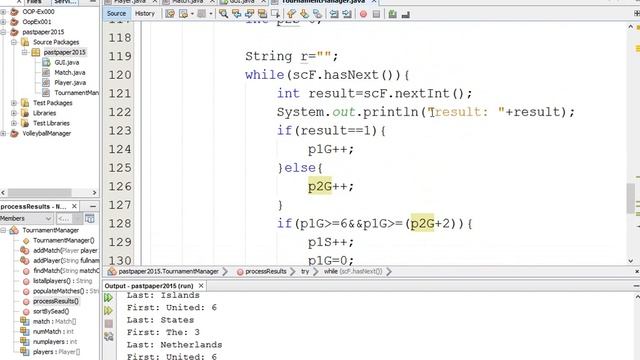Toggle bookmark on current line
This screenshot has width=640, height=360.
[x=317, y=14]
